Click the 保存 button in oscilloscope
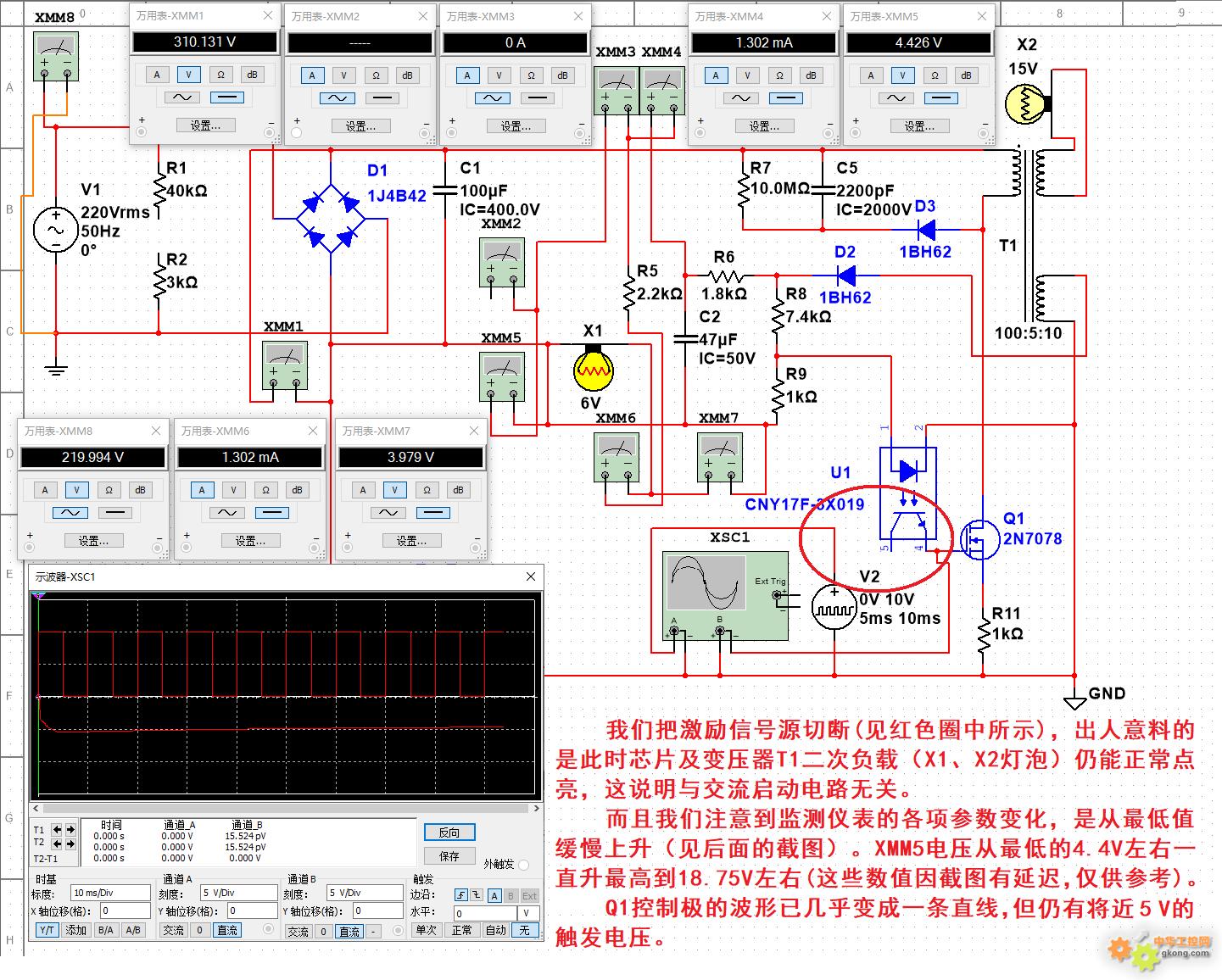Viewport: 1222px width, 980px height. (449, 855)
